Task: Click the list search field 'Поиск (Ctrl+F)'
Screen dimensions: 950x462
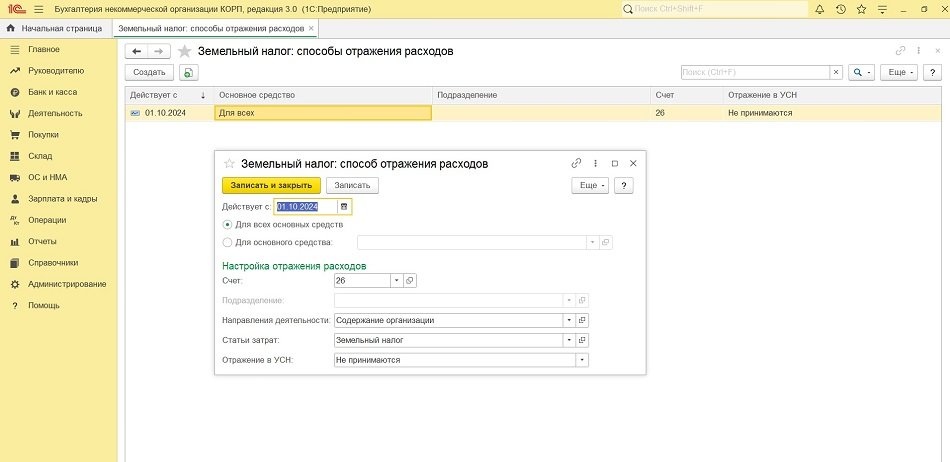Action: click(x=755, y=73)
